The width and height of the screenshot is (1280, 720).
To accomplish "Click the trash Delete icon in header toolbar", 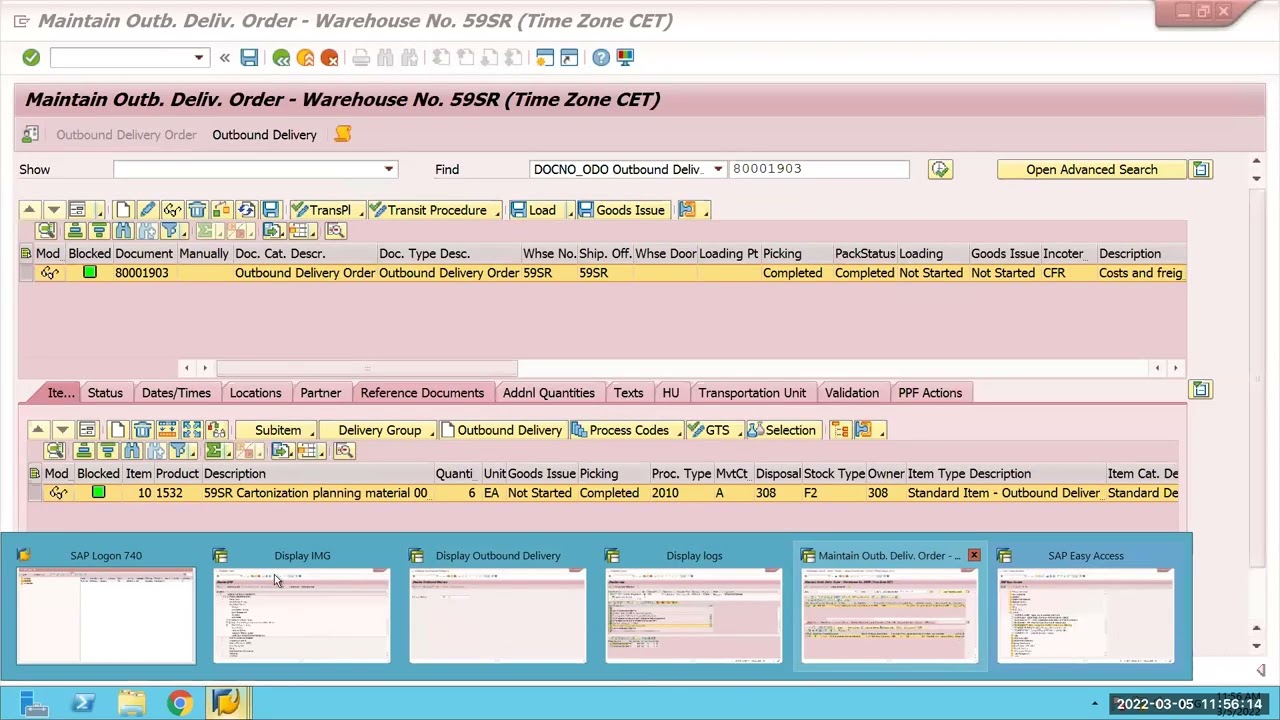I will point(197,210).
